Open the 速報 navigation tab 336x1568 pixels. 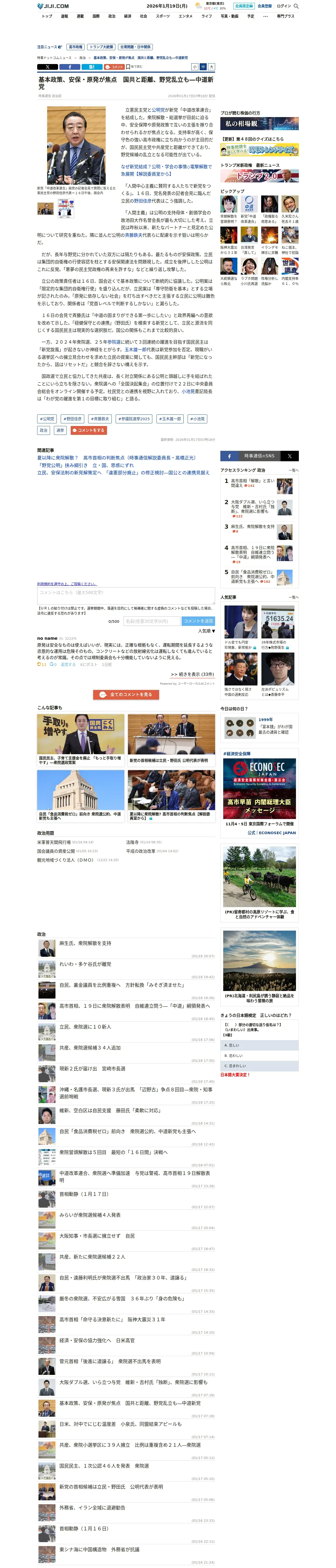64,16
